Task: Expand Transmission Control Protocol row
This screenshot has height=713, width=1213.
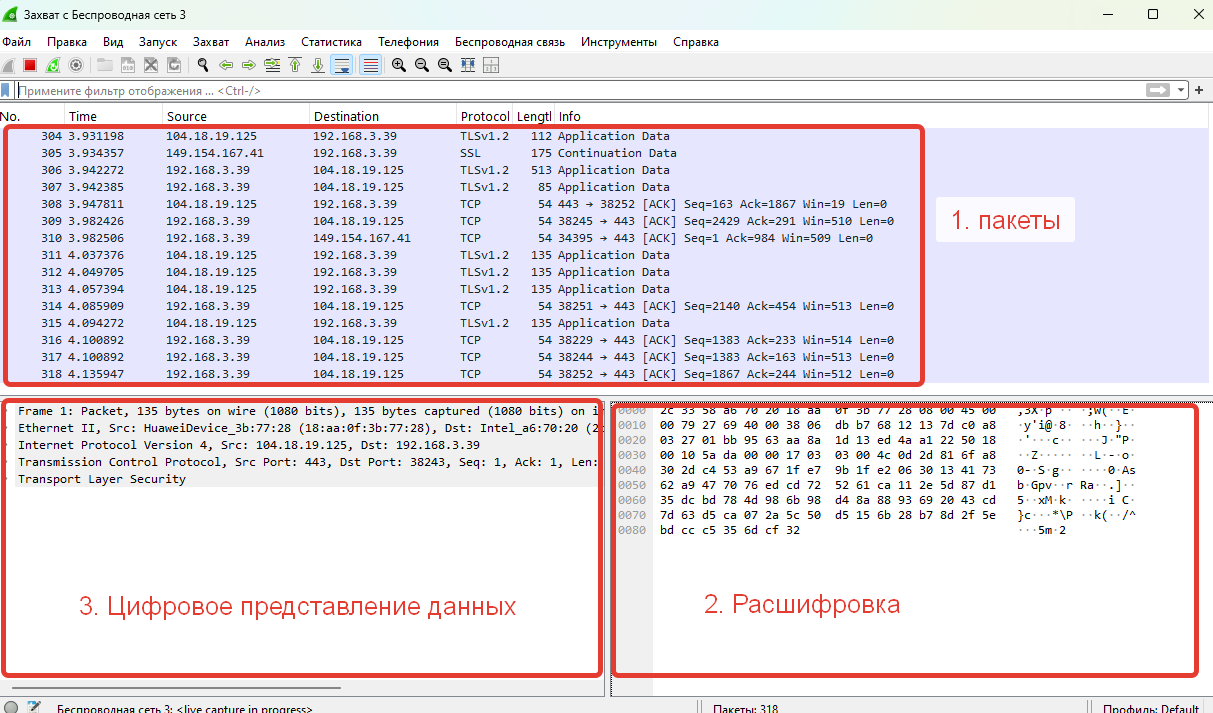Action: coord(304,462)
